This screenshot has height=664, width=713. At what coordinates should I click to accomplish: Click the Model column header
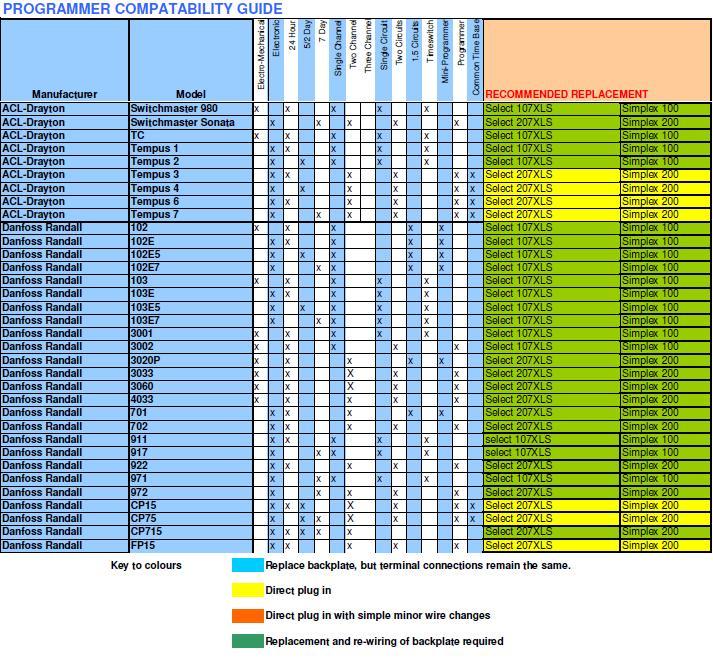click(x=189, y=94)
